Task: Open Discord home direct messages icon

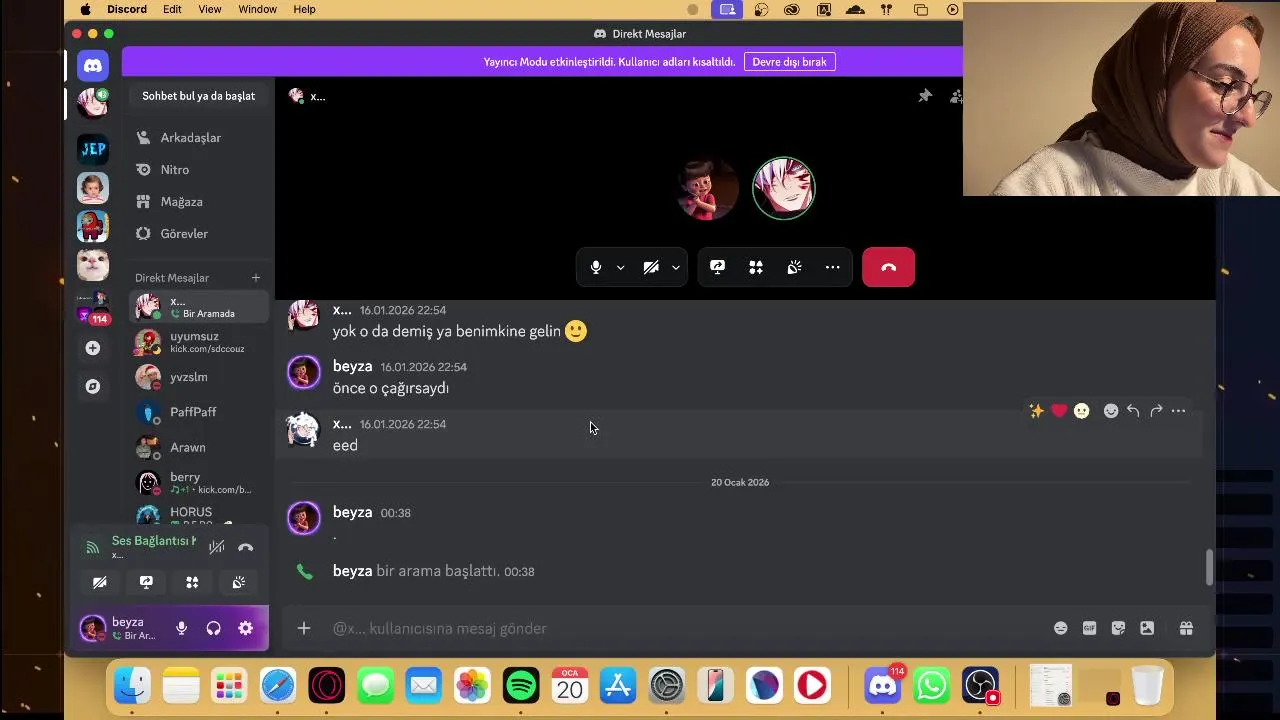Action: pyautogui.click(x=93, y=66)
